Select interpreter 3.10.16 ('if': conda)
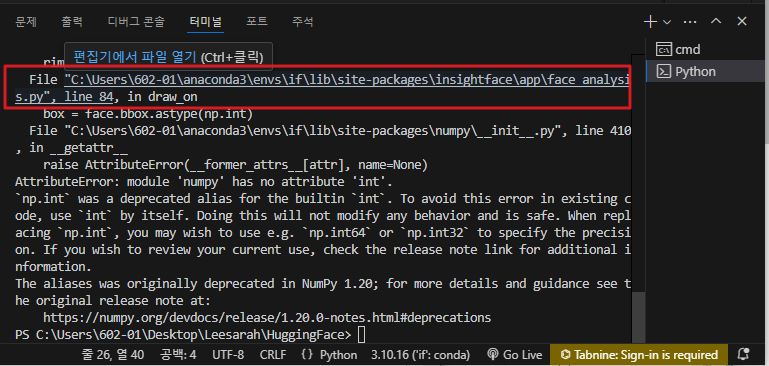The height and width of the screenshot is (366, 769). pos(421,355)
